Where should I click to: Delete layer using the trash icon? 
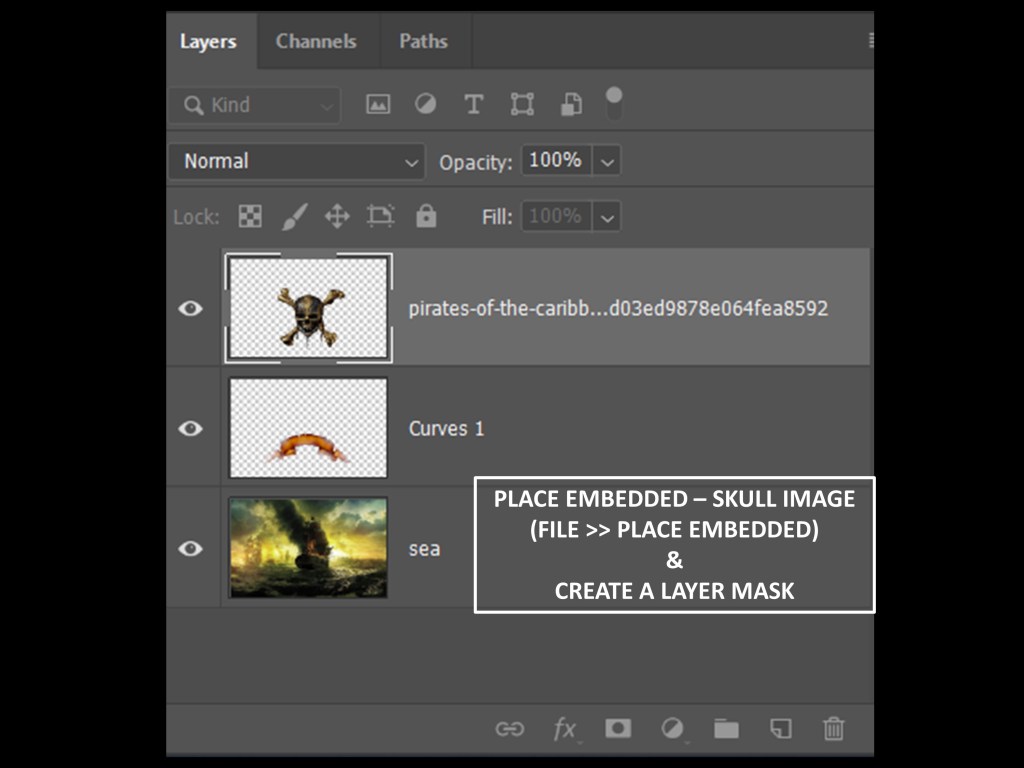coord(833,729)
